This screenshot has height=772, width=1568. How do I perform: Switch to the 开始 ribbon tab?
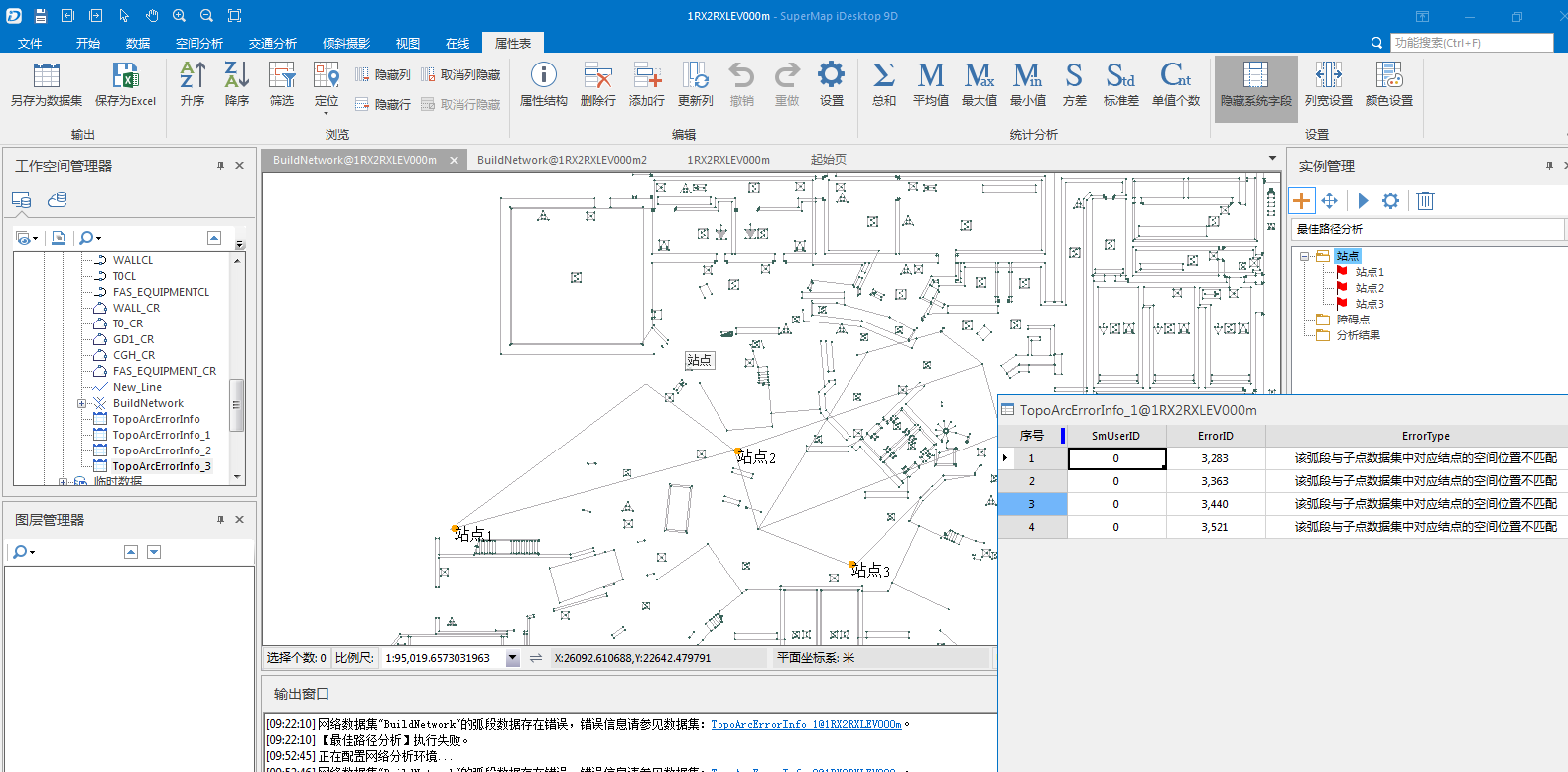(88, 43)
